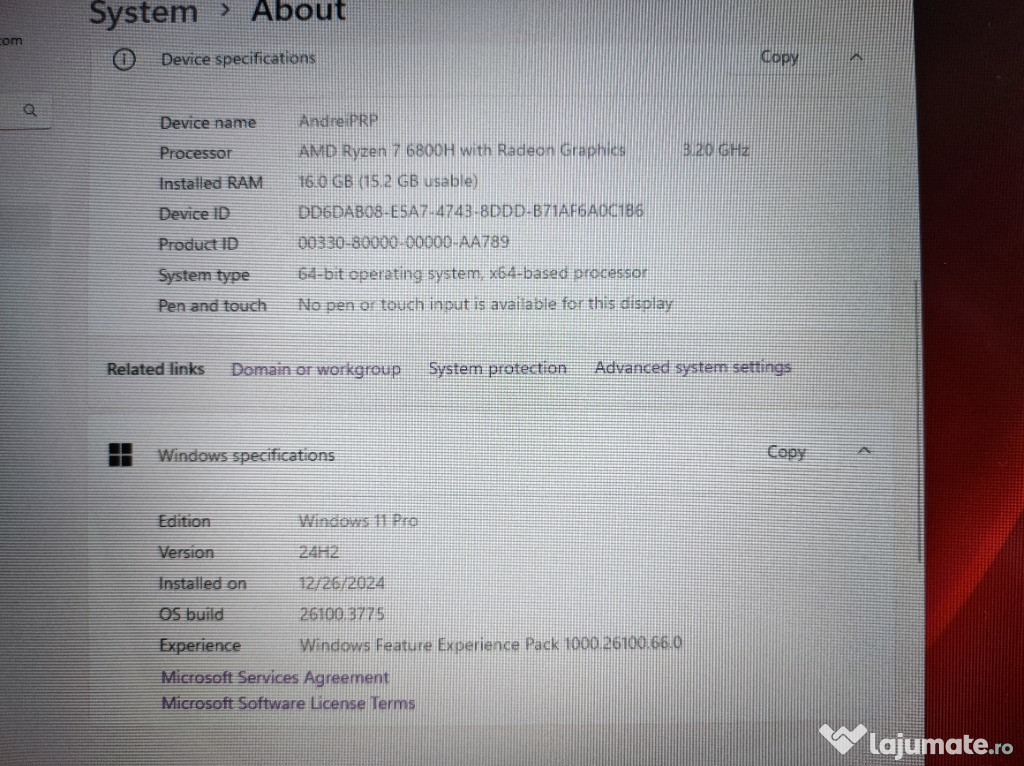Click the settings page vertical scrollbar
1024x766 pixels.
tap(919, 423)
